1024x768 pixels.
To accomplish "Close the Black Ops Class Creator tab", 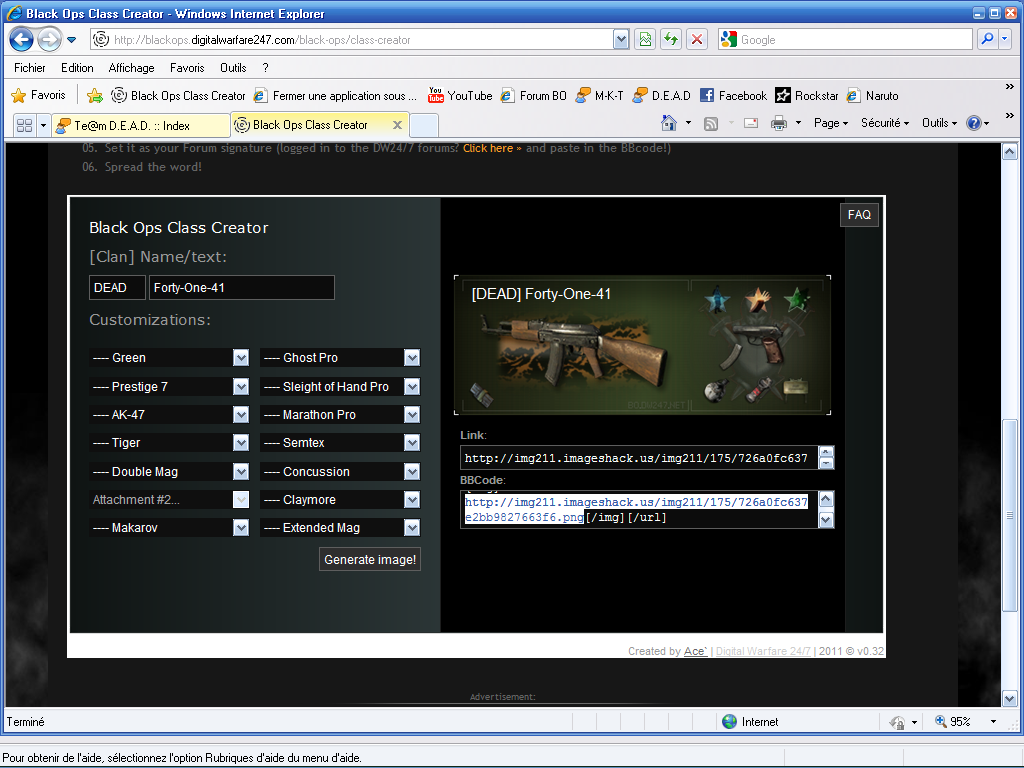I will point(397,125).
